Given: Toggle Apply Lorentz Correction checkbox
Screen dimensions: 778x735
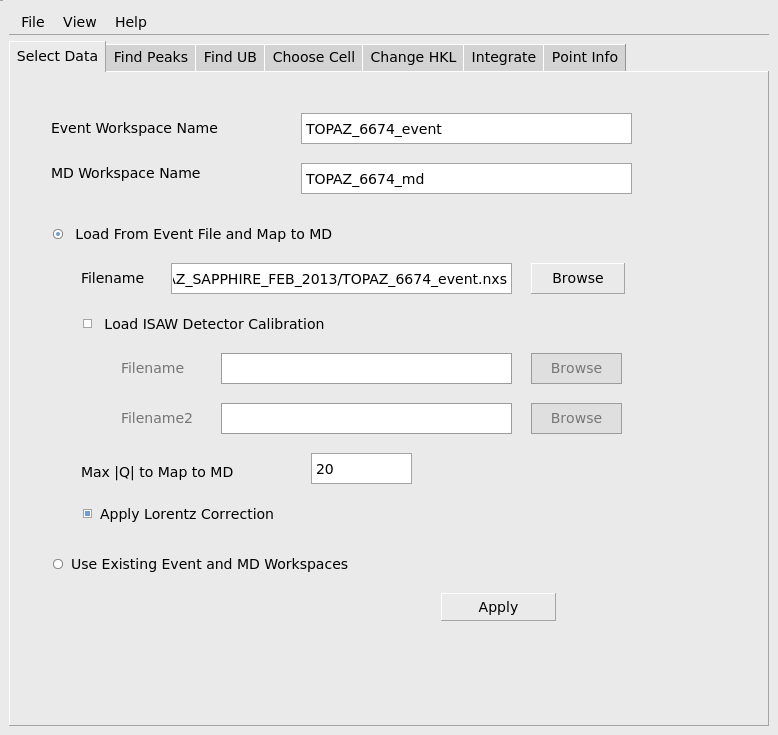Looking at the screenshot, I should pyautogui.click(x=88, y=514).
